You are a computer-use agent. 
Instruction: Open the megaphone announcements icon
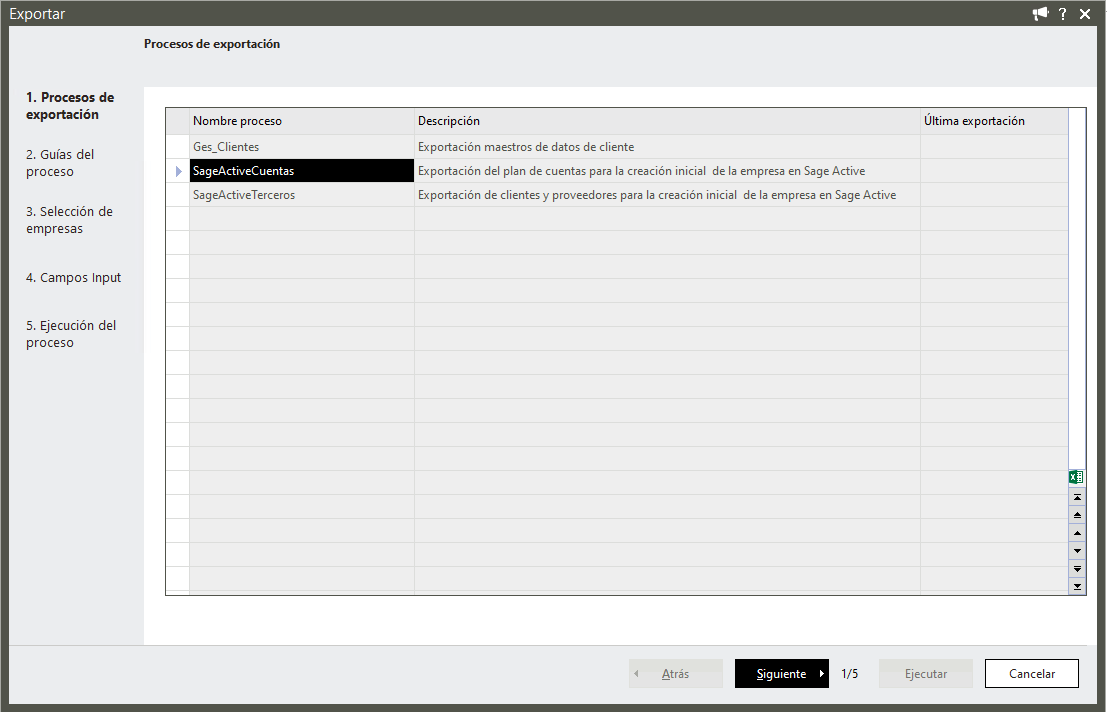(x=1041, y=14)
